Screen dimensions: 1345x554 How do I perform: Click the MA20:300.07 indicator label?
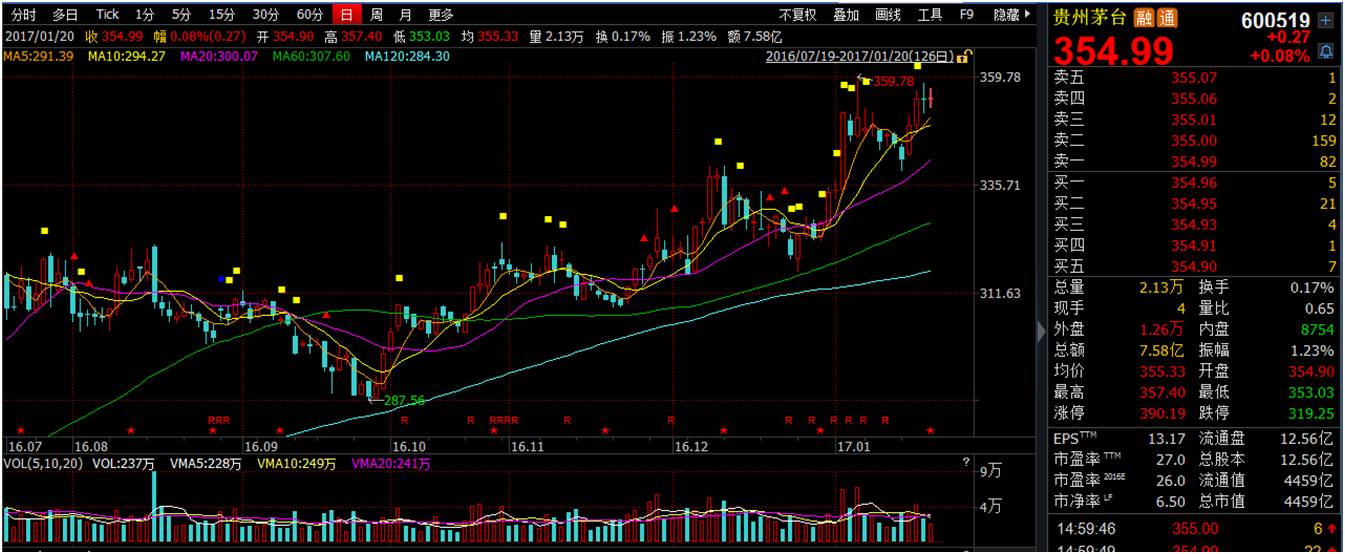coord(218,57)
